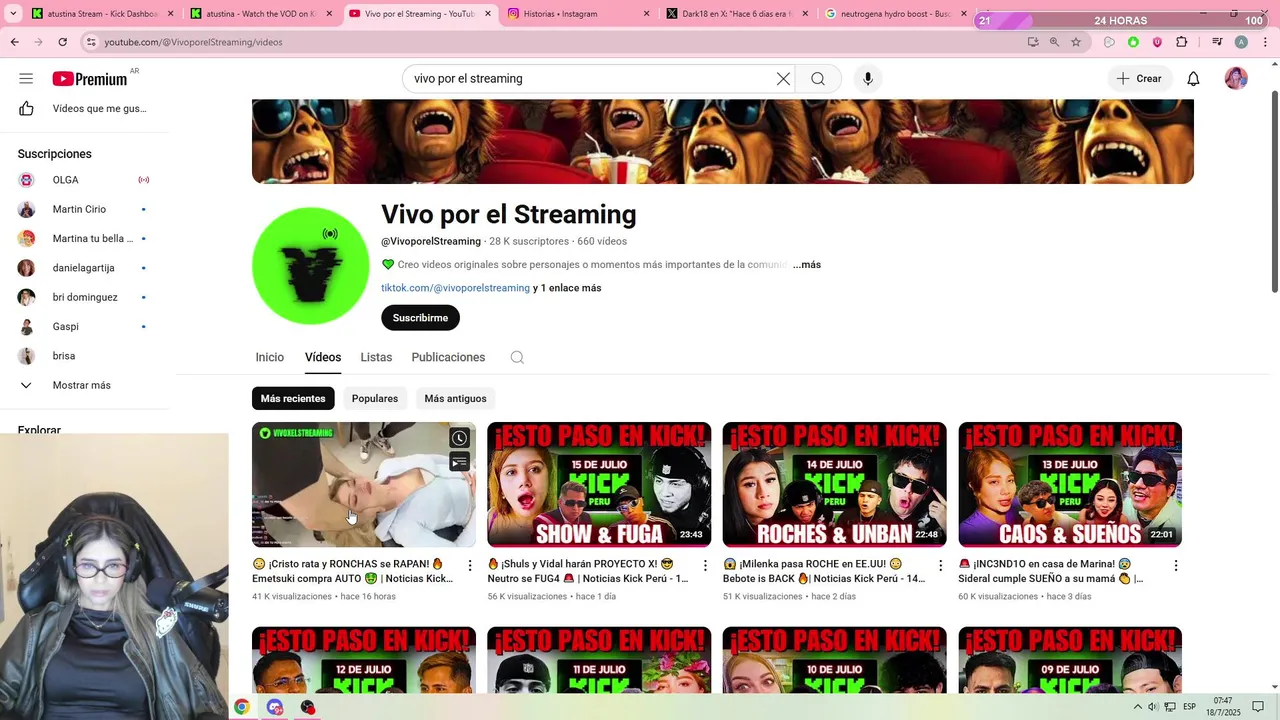Screen dimensions: 1280x720
Task: Open the notifications bell
Action: [1193, 79]
